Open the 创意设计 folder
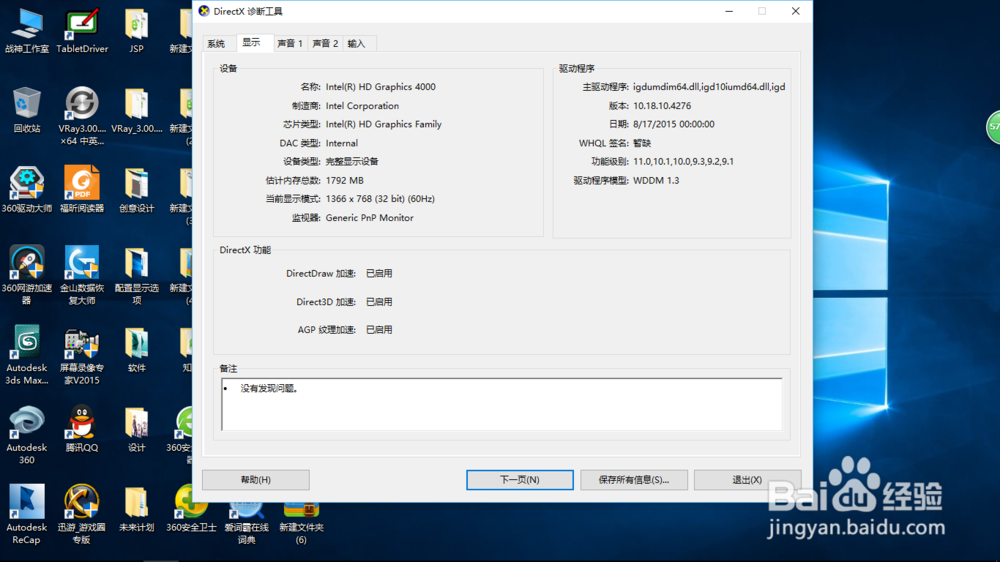Image resolution: width=1000 pixels, height=562 pixels. click(136, 190)
